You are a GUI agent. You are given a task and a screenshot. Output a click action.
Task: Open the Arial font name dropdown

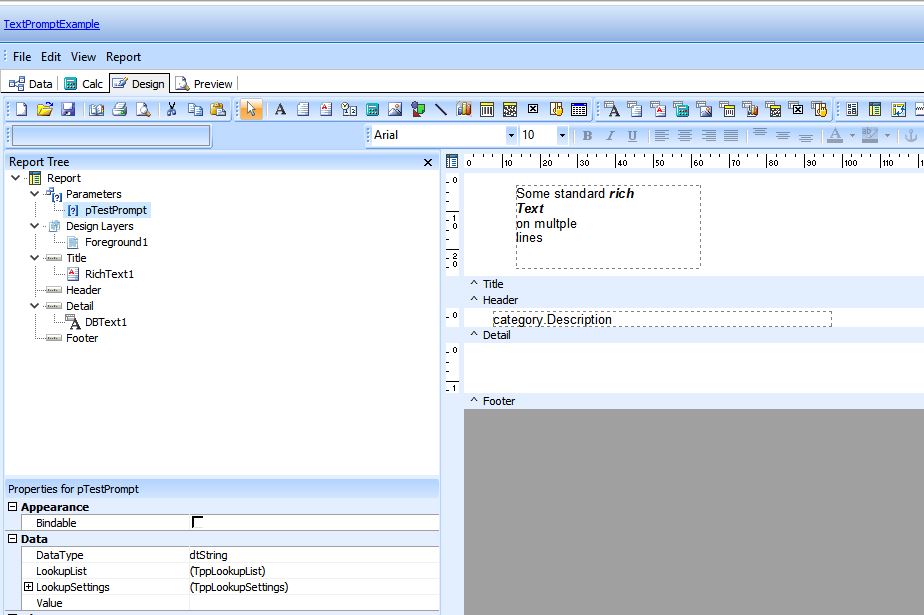tap(511, 136)
